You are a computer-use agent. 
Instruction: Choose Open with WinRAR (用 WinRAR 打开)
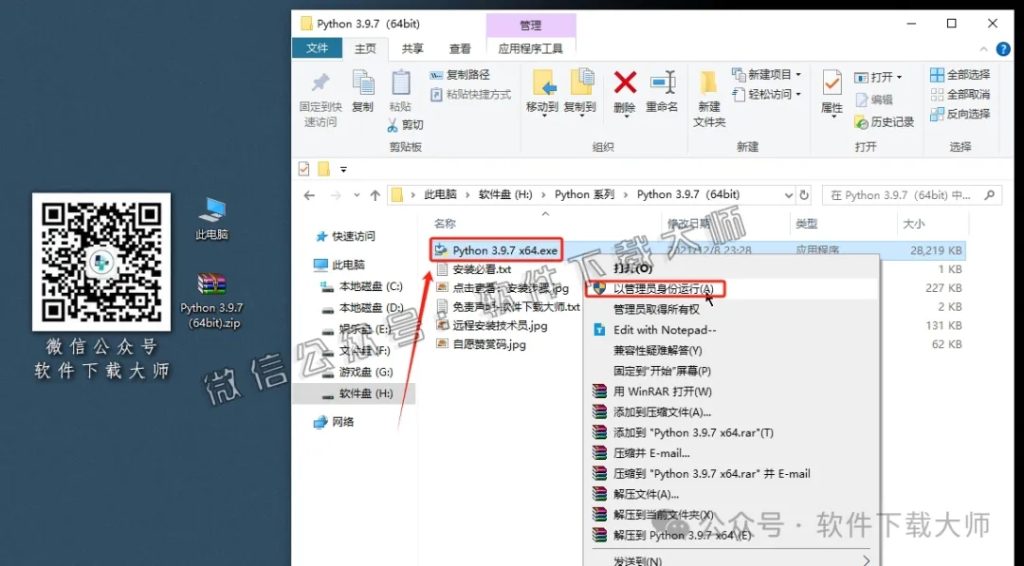(662, 392)
